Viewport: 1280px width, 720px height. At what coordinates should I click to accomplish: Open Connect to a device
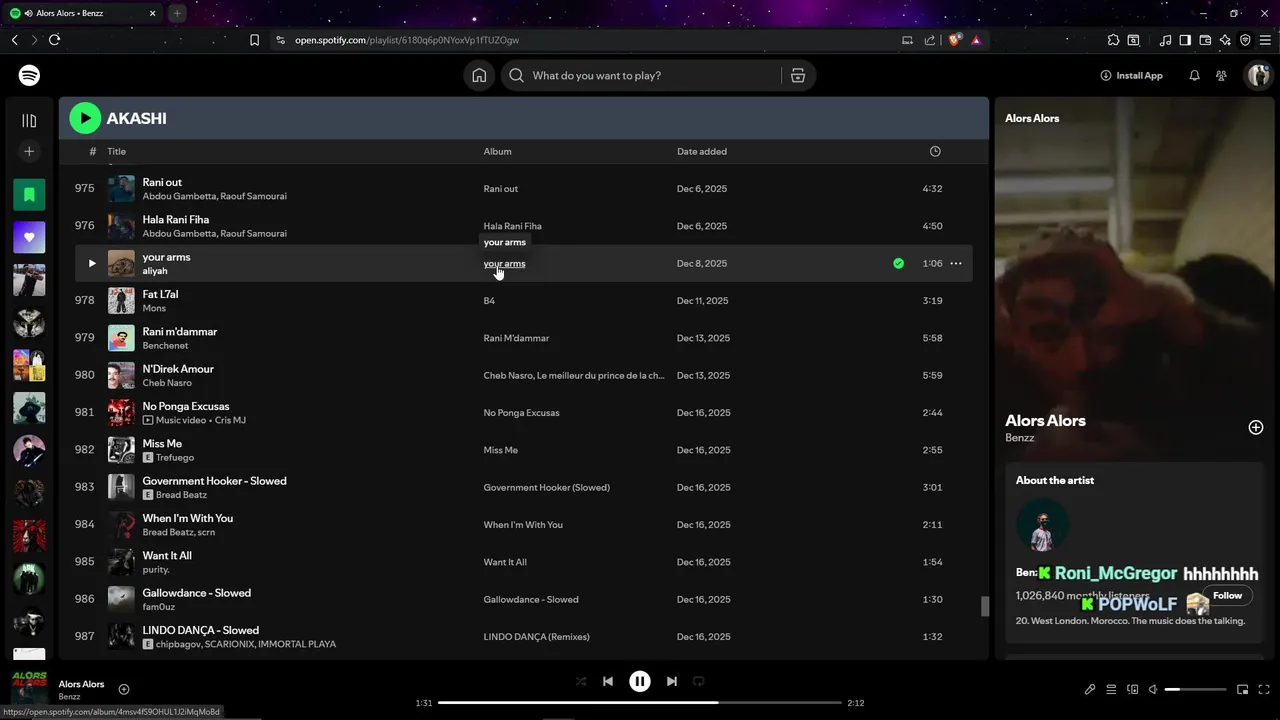pos(1132,689)
